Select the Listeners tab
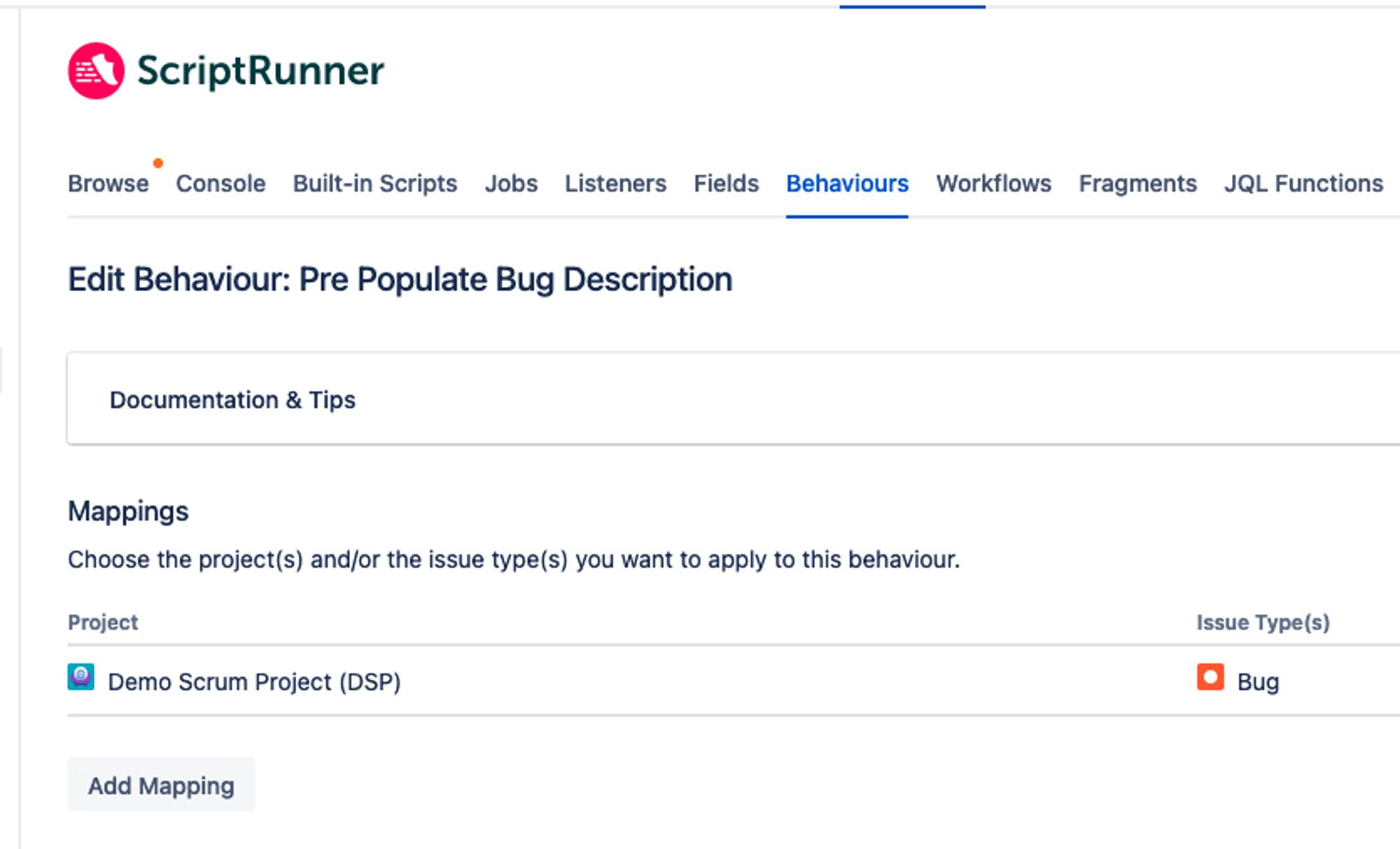 click(615, 183)
